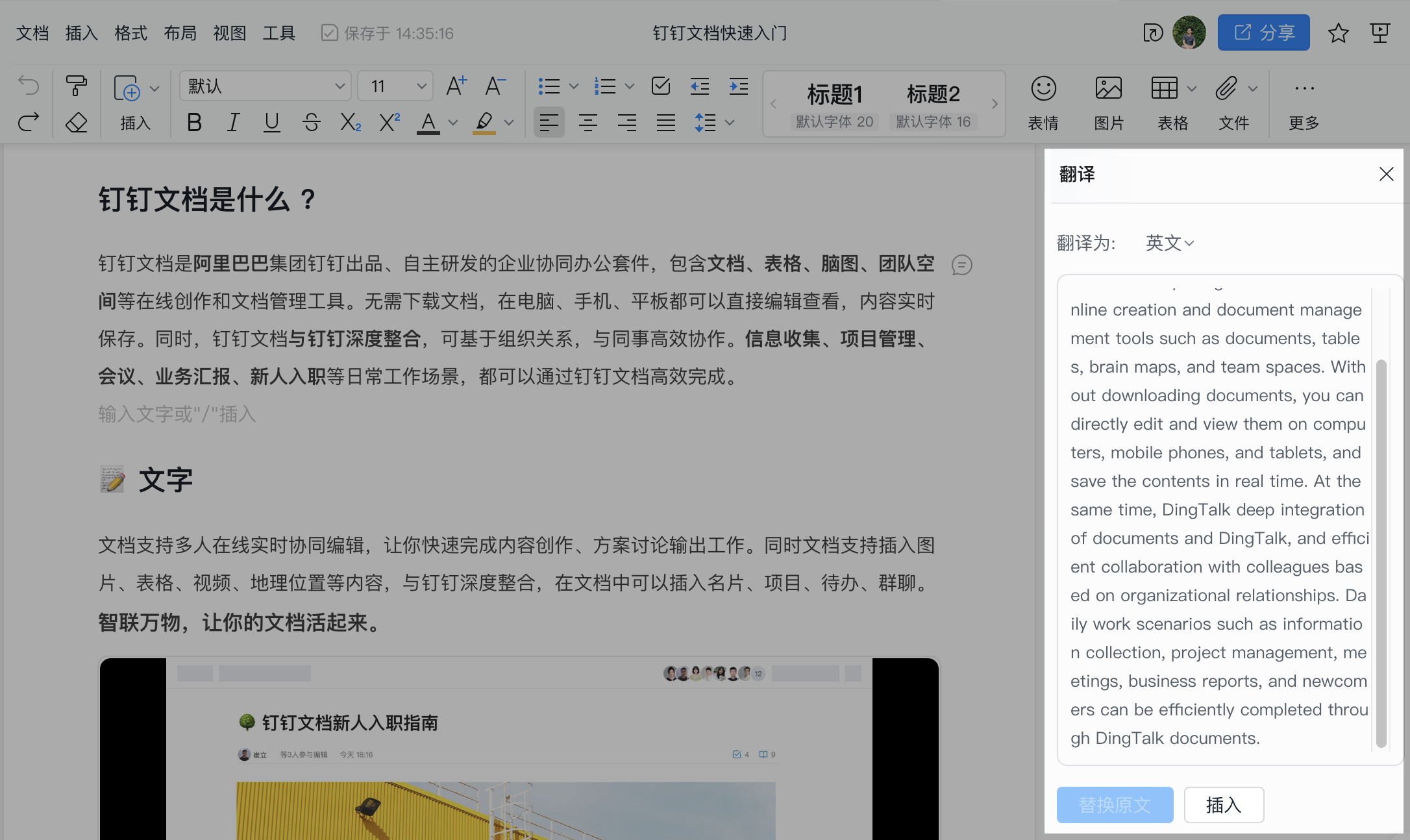Click the 分享 share button
1410x840 pixels.
(1263, 32)
